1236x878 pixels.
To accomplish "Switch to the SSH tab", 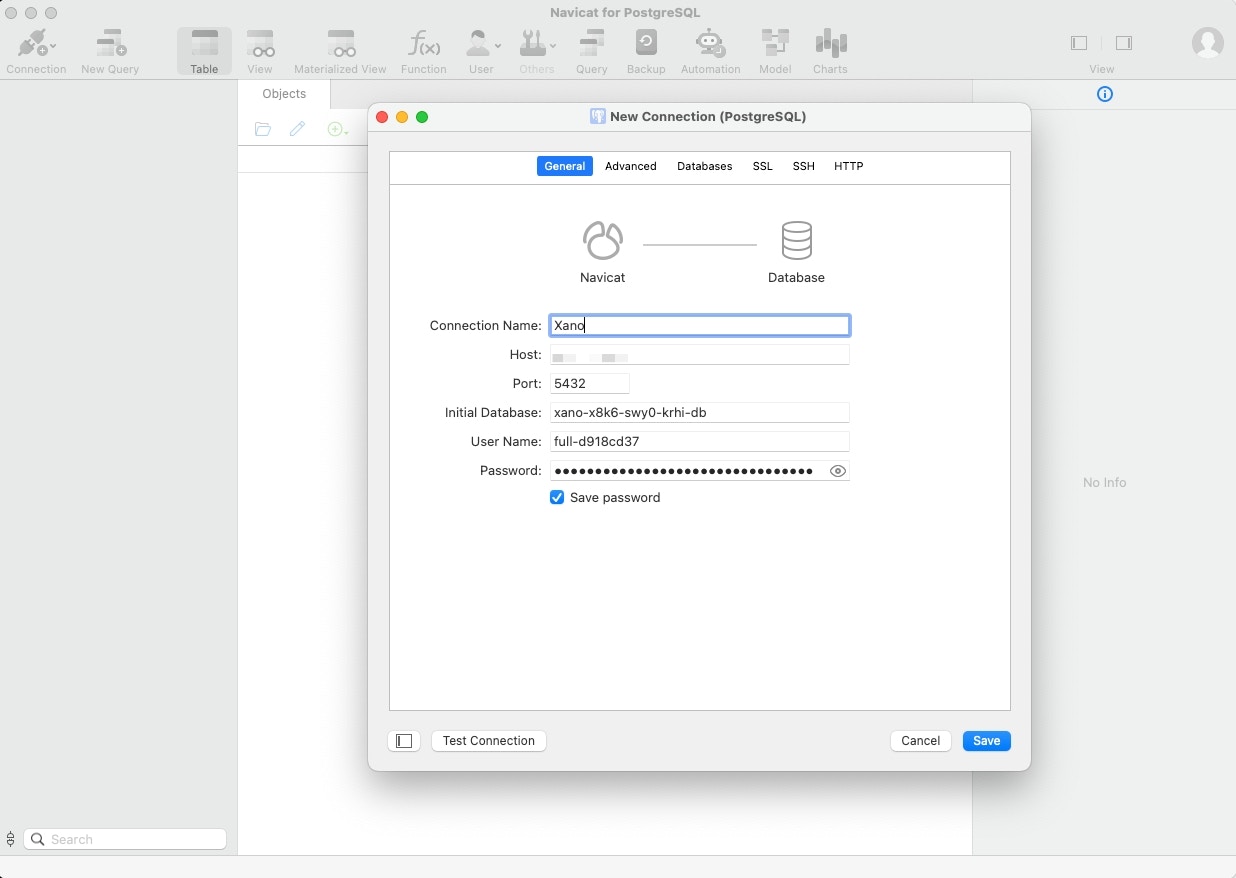I will tap(804, 166).
